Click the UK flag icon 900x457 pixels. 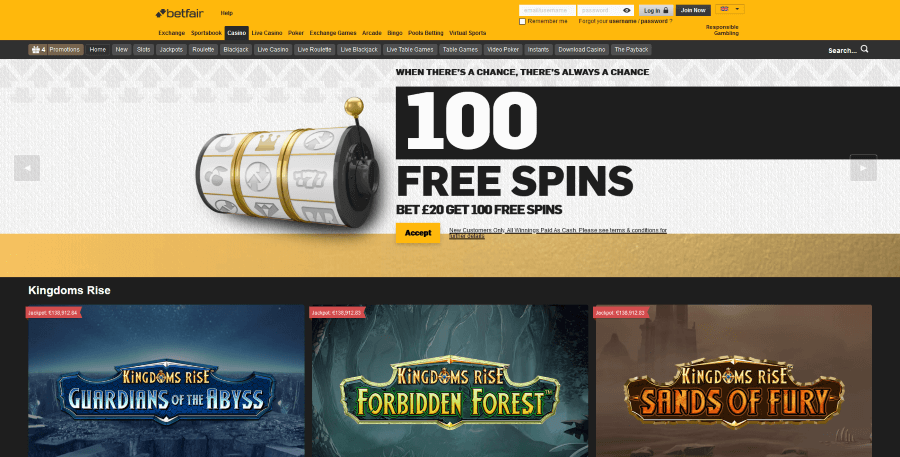coord(724,9)
